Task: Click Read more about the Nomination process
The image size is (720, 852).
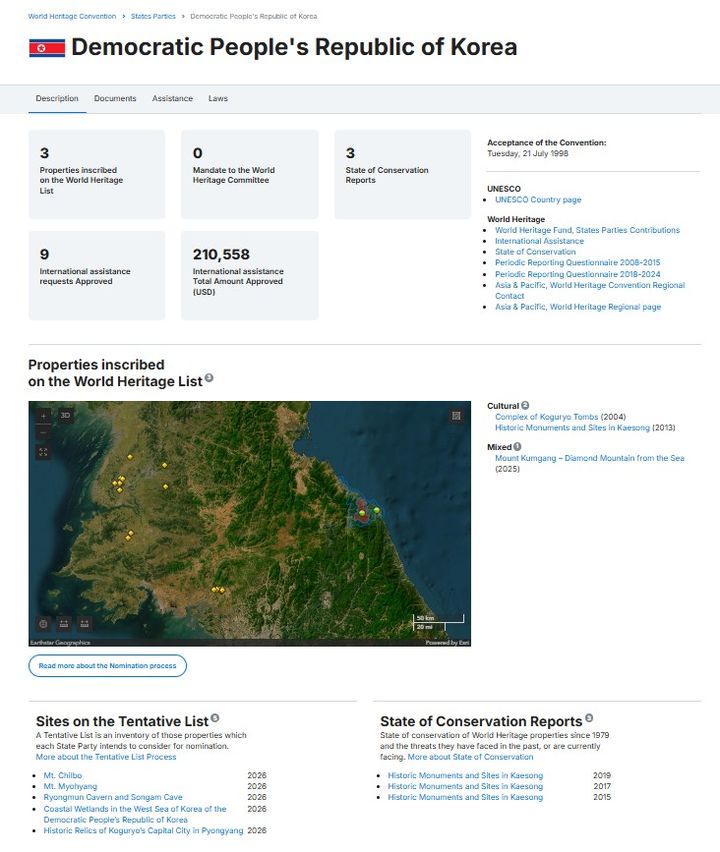Action: point(108,666)
